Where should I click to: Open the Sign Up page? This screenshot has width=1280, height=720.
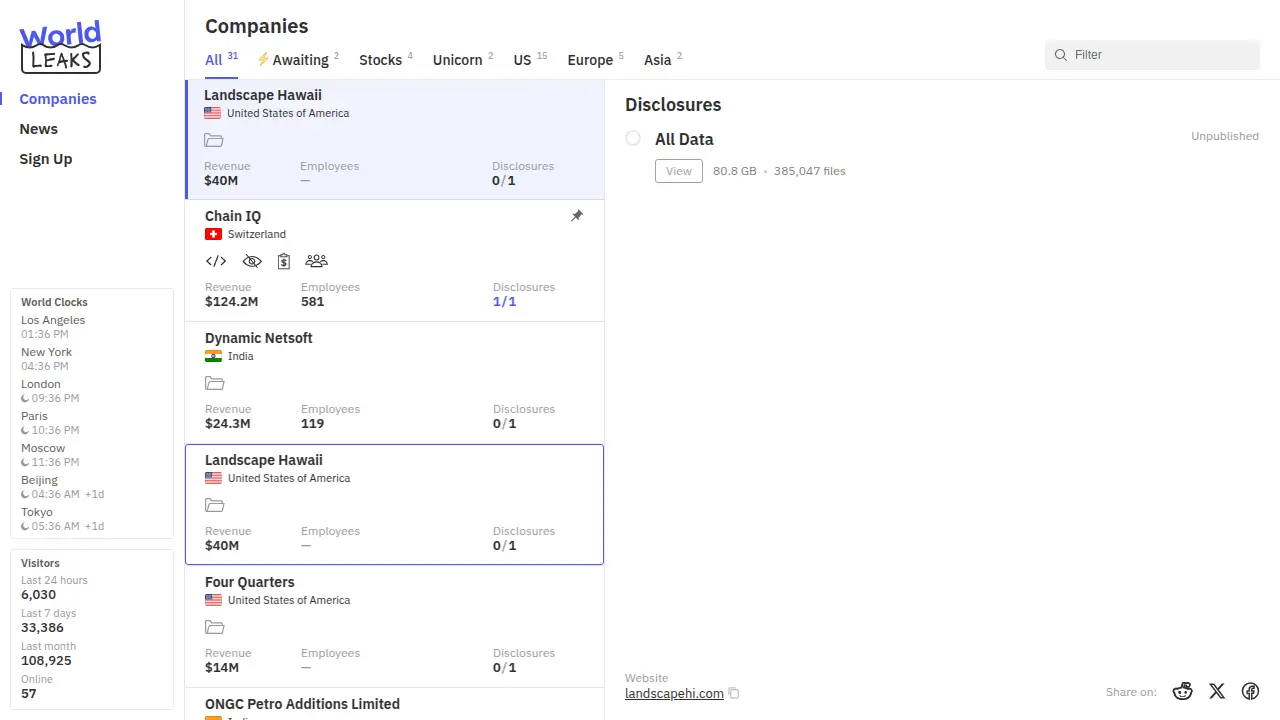tap(46, 159)
